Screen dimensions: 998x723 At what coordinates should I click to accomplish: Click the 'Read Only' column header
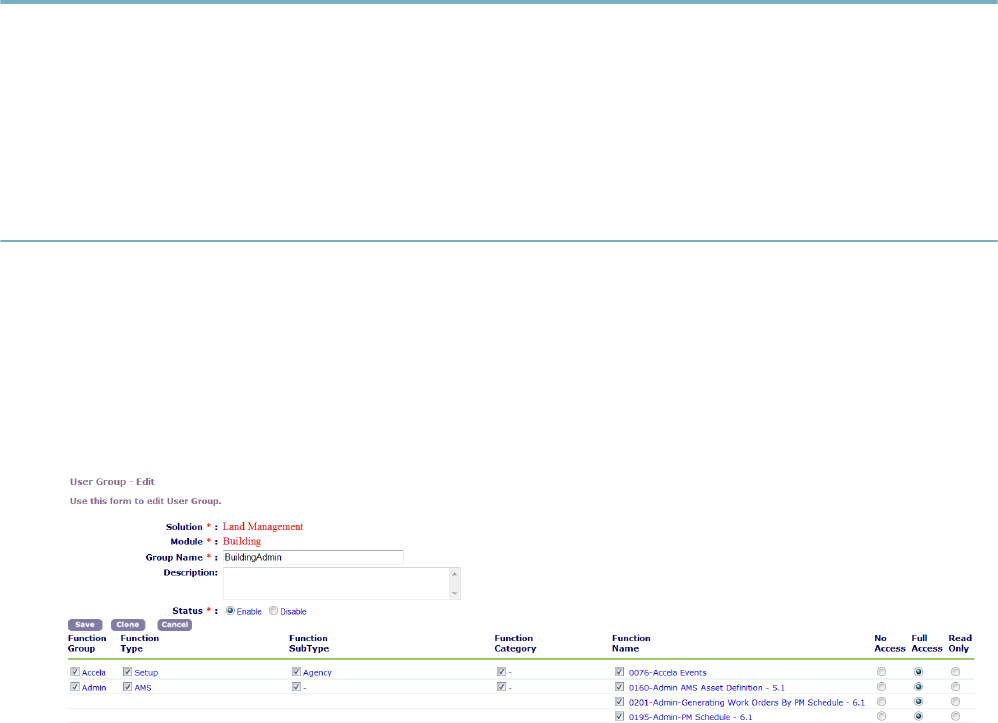click(x=960, y=643)
